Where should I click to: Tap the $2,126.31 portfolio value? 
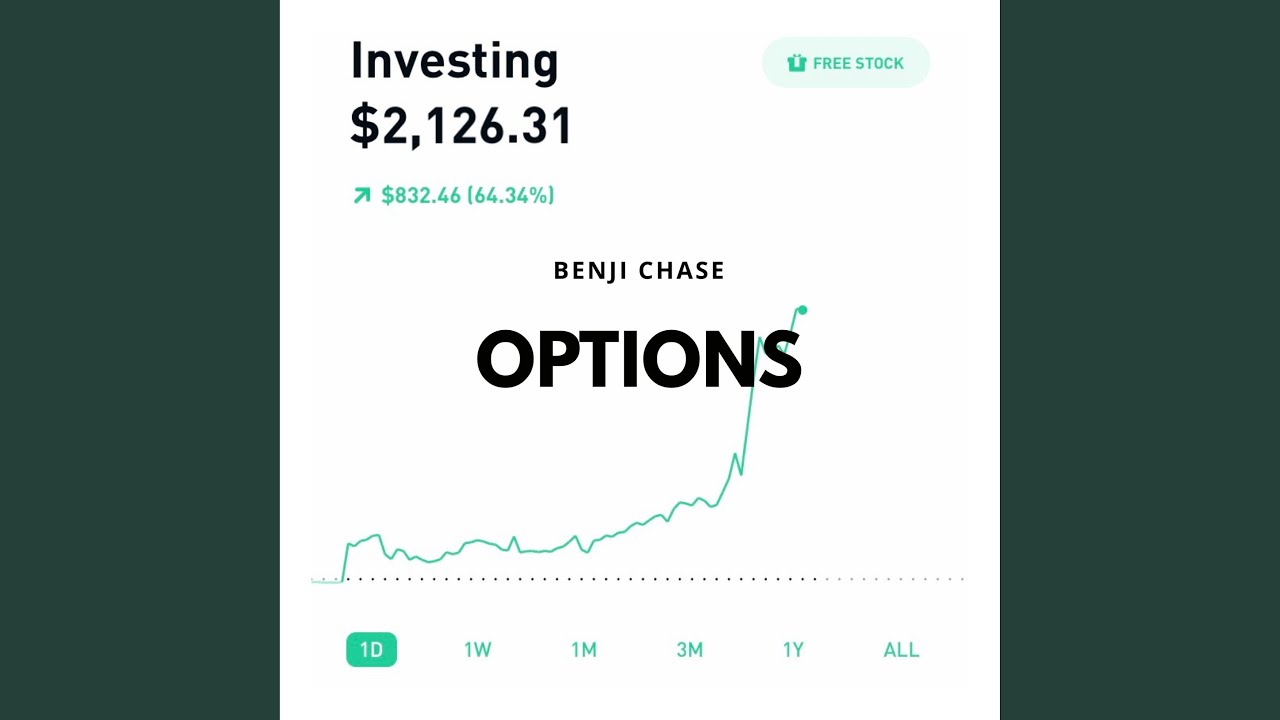coord(461,126)
